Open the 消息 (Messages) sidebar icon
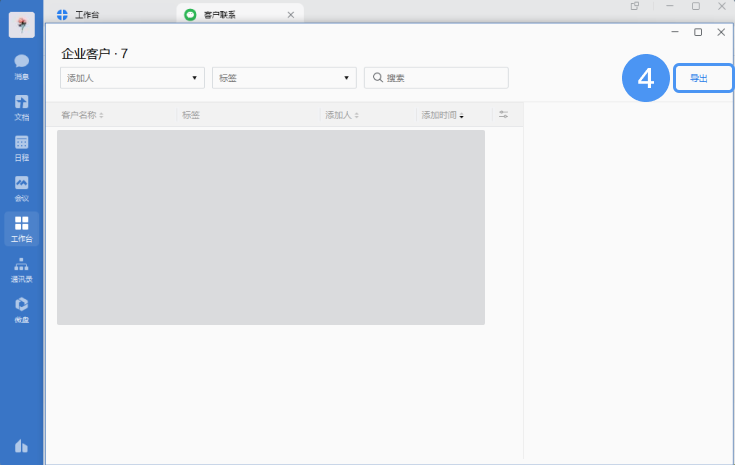Screen dimensions: 735x465 click(21, 64)
